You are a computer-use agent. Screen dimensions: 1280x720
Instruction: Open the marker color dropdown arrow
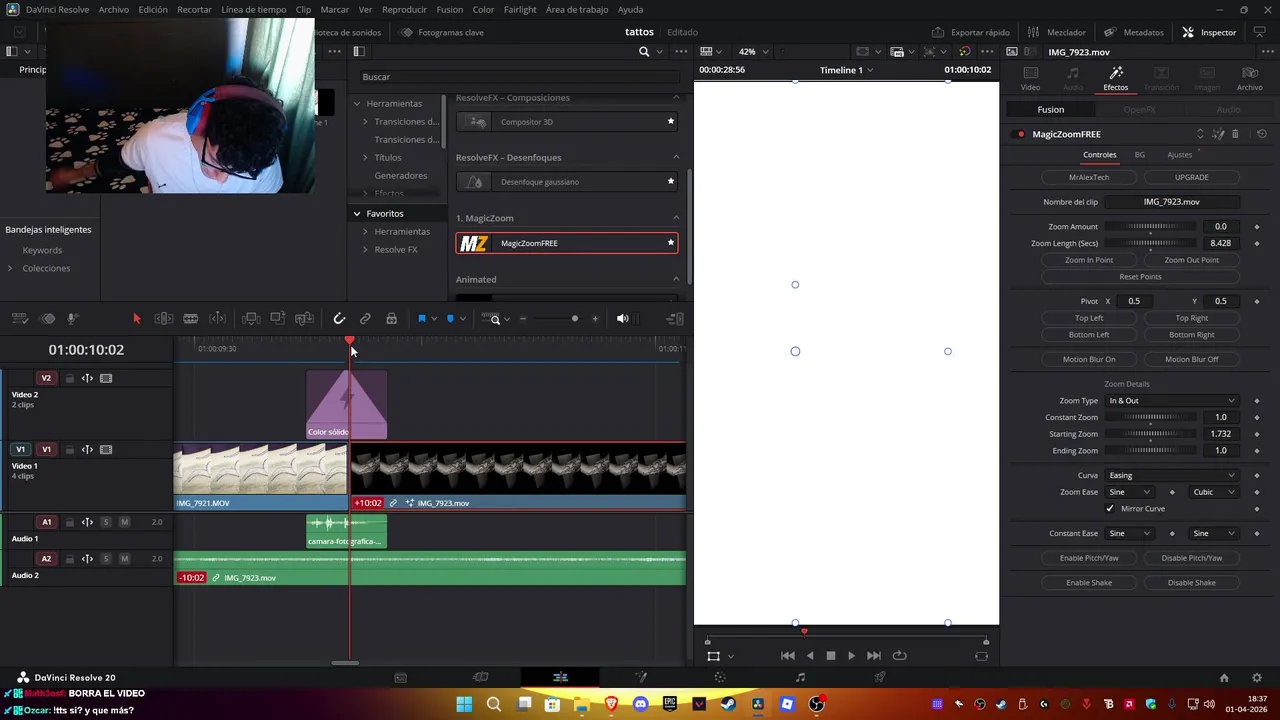(463, 319)
